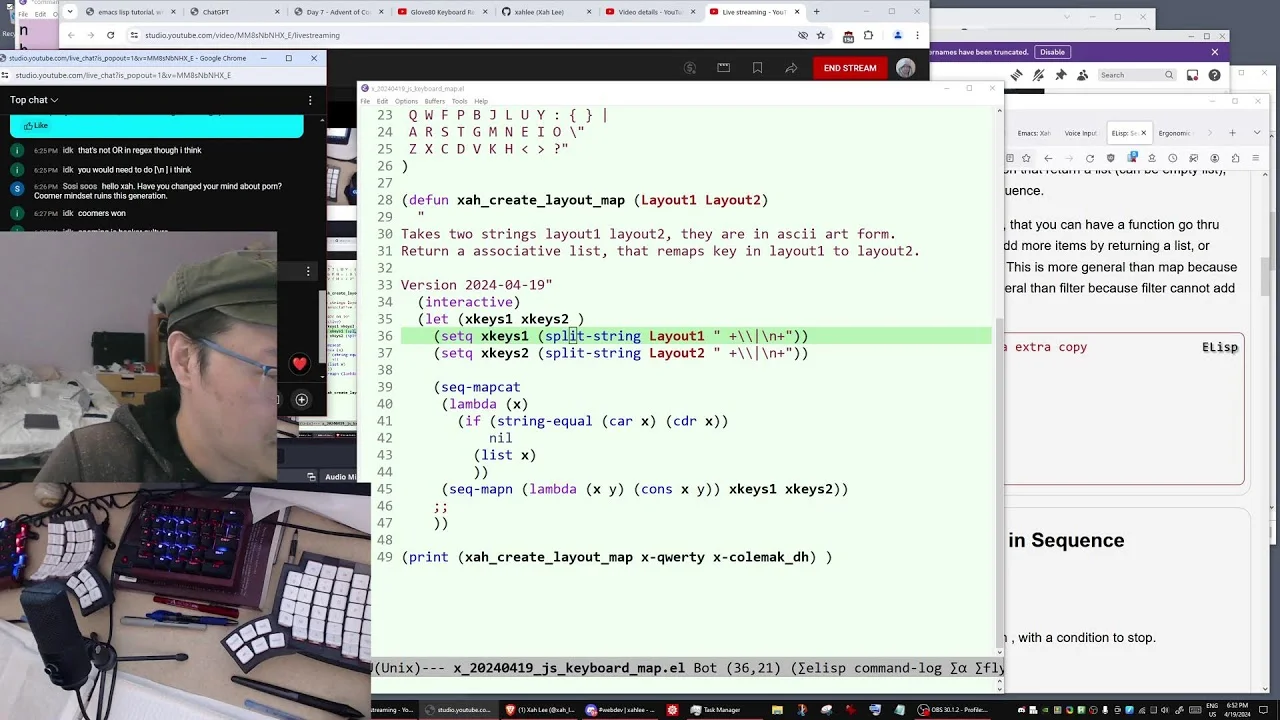
Task: Open the bookmark icon beside END STREAM
Action: (757, 68)
